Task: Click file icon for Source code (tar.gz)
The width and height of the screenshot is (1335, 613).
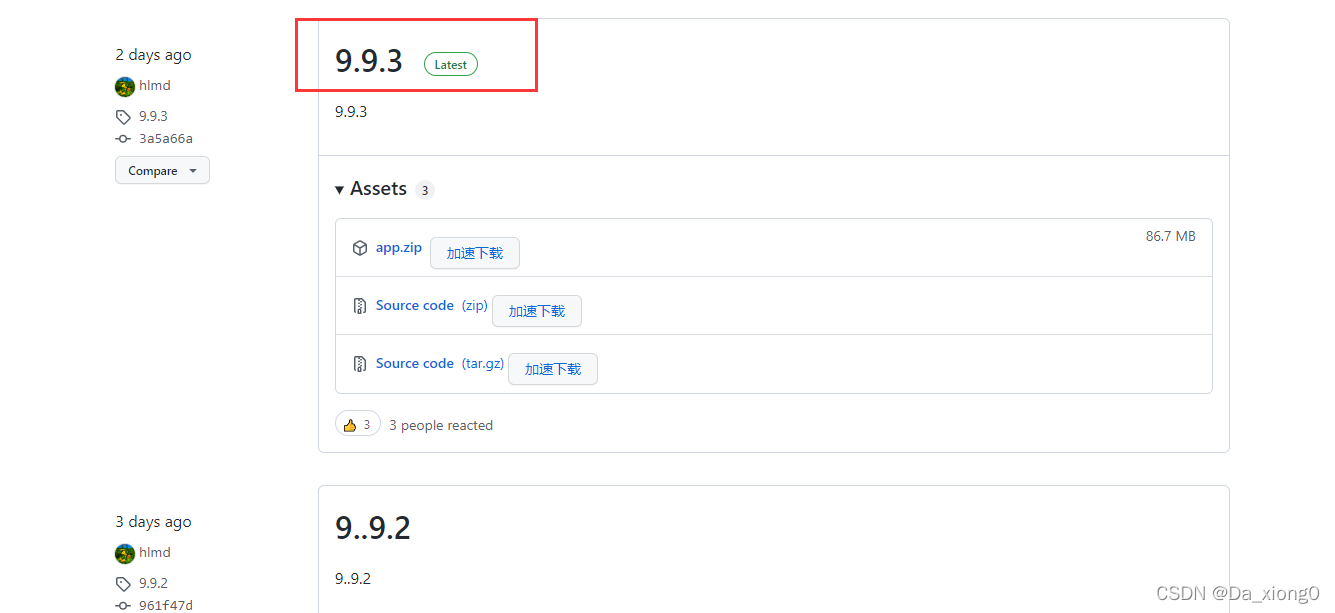Action: (360, 364)
